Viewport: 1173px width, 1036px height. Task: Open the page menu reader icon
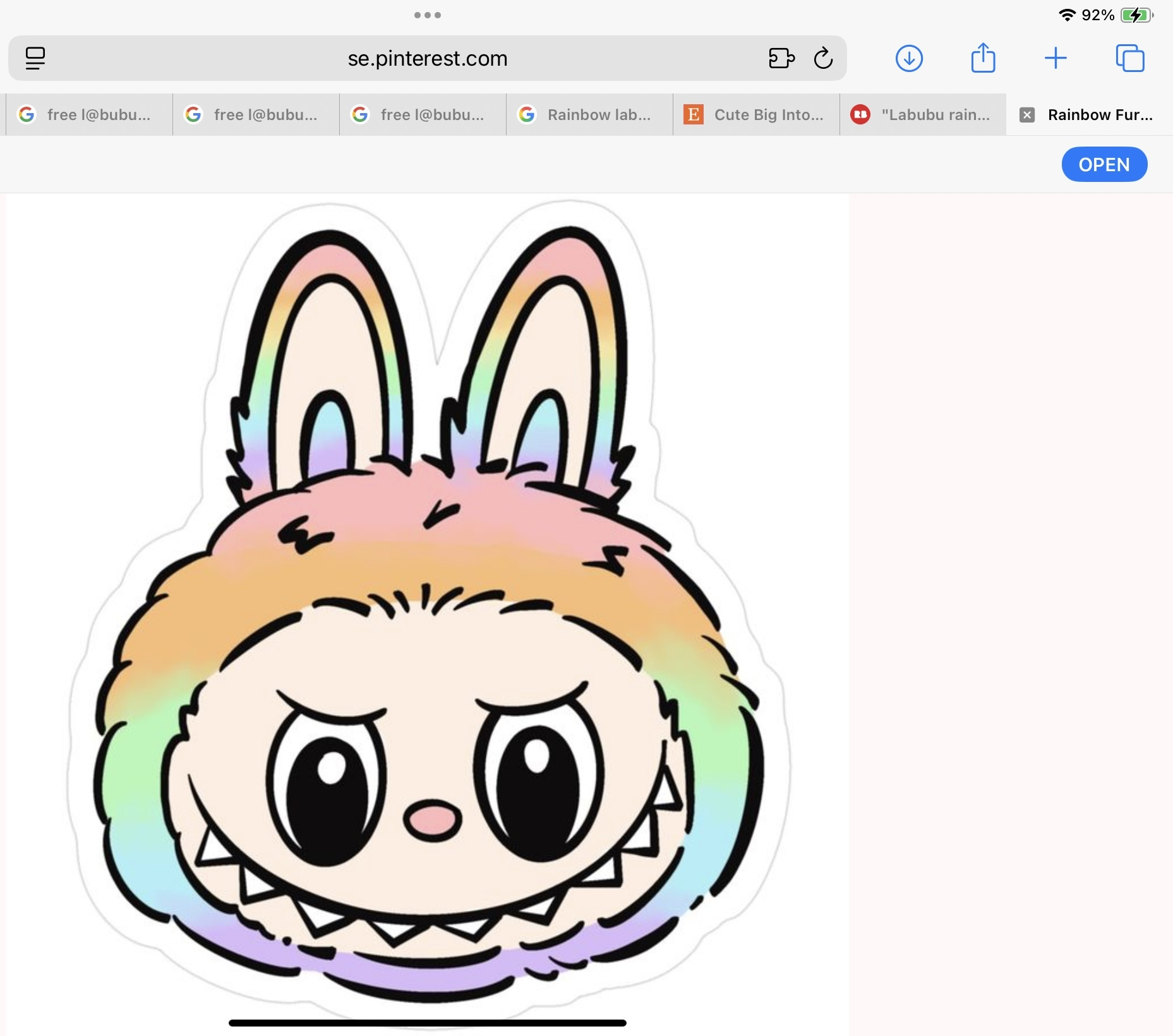click(35, 58)
